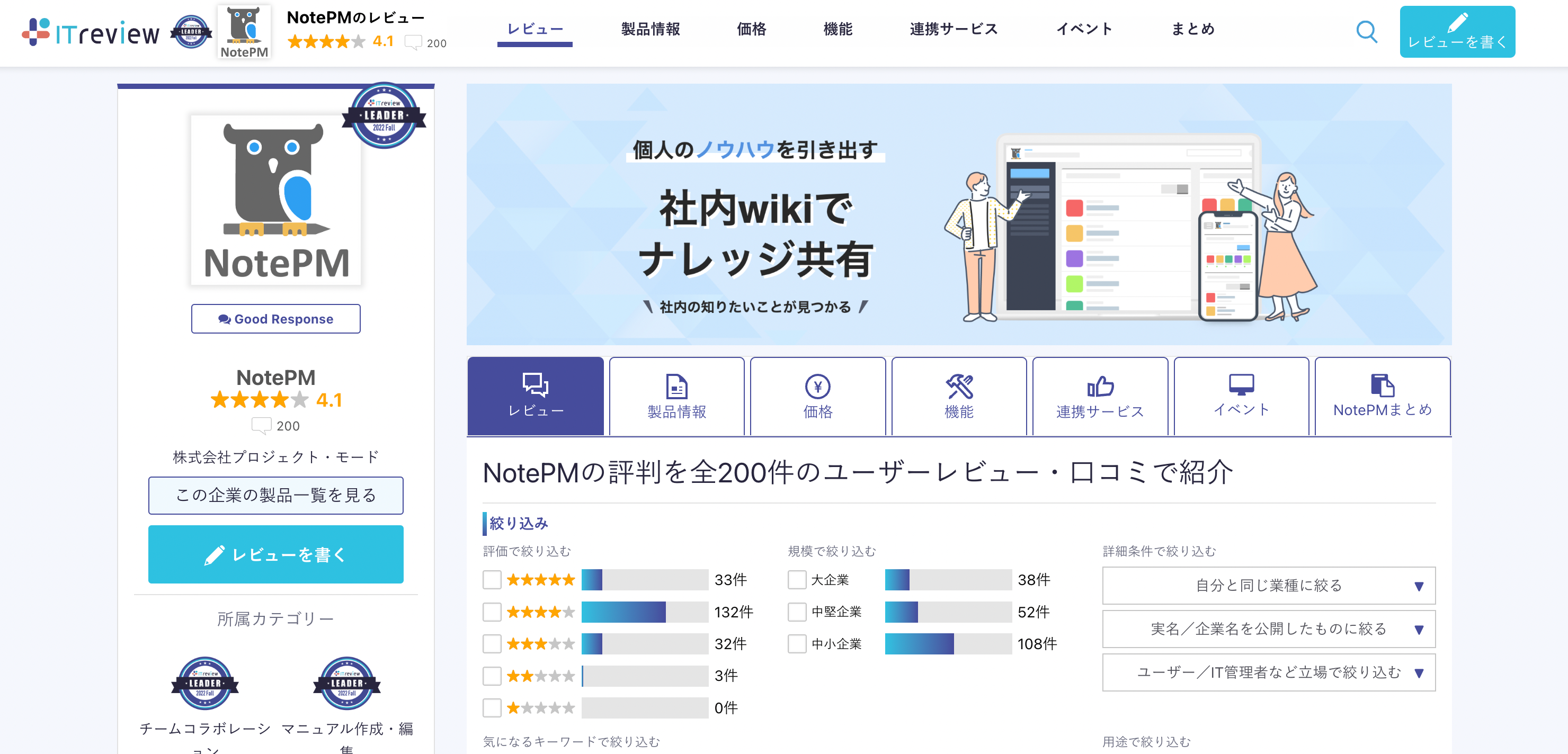Screen dimensions: 1568x754
Task: Expand 実名/企業名を公開したものに絞る dropdown
Action: [1269, 629]
